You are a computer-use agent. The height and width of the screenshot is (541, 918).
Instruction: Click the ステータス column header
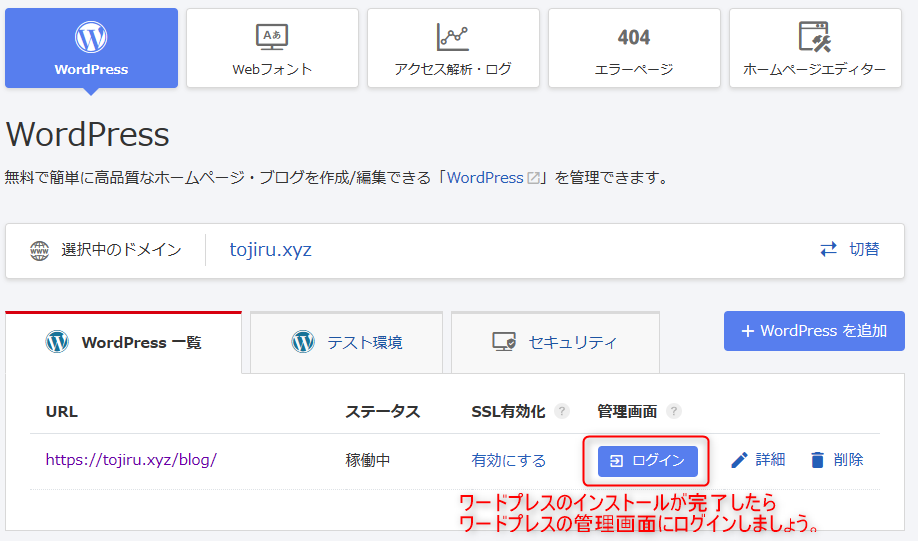383,412
